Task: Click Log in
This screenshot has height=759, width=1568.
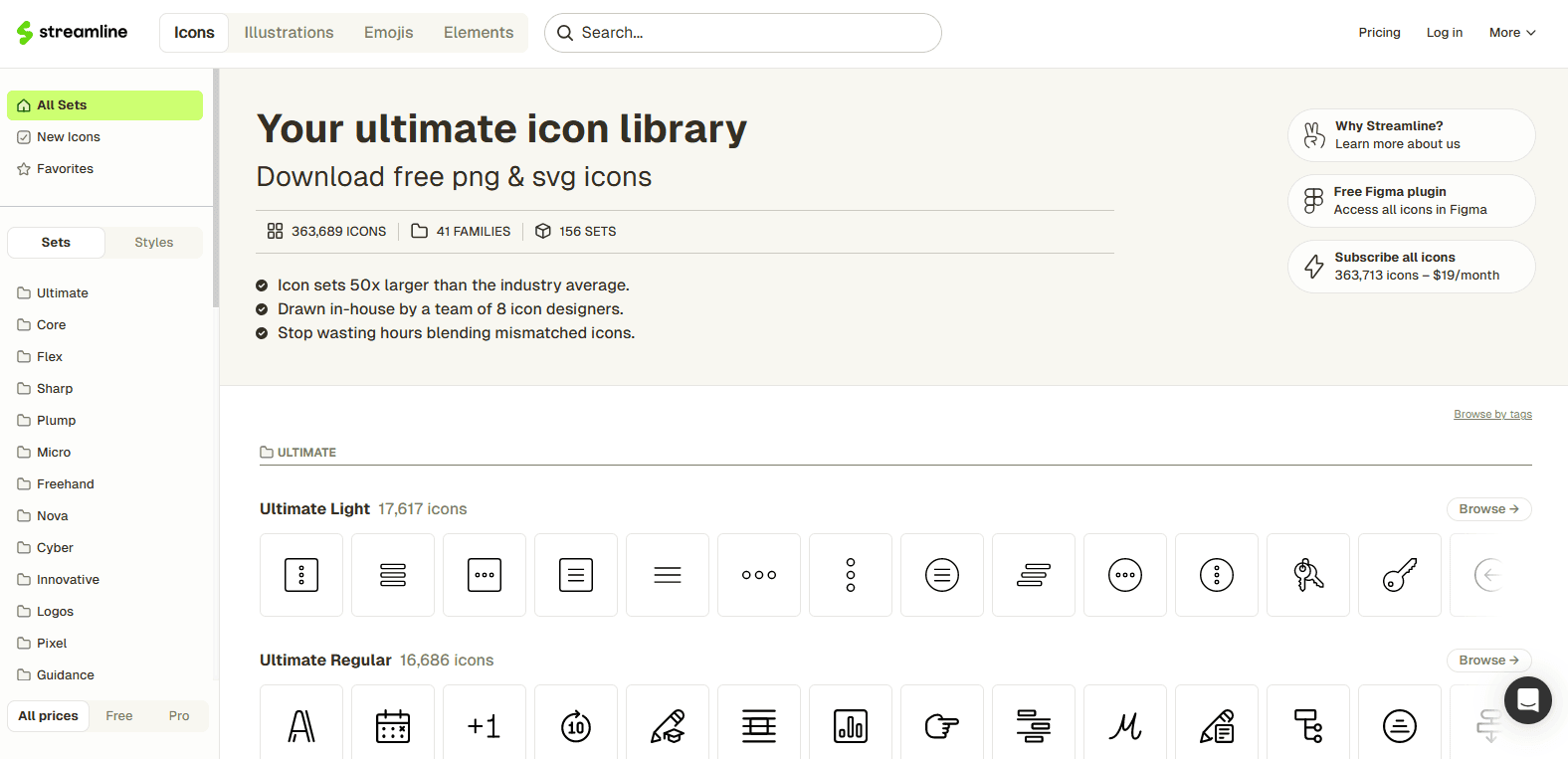Action: tap(1445, 33)
